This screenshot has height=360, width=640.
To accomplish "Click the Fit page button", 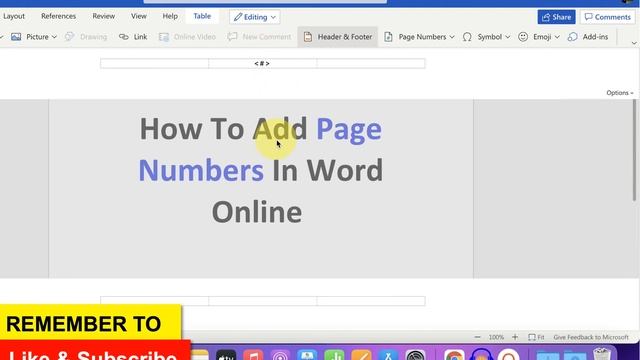I will click(536, 337).
